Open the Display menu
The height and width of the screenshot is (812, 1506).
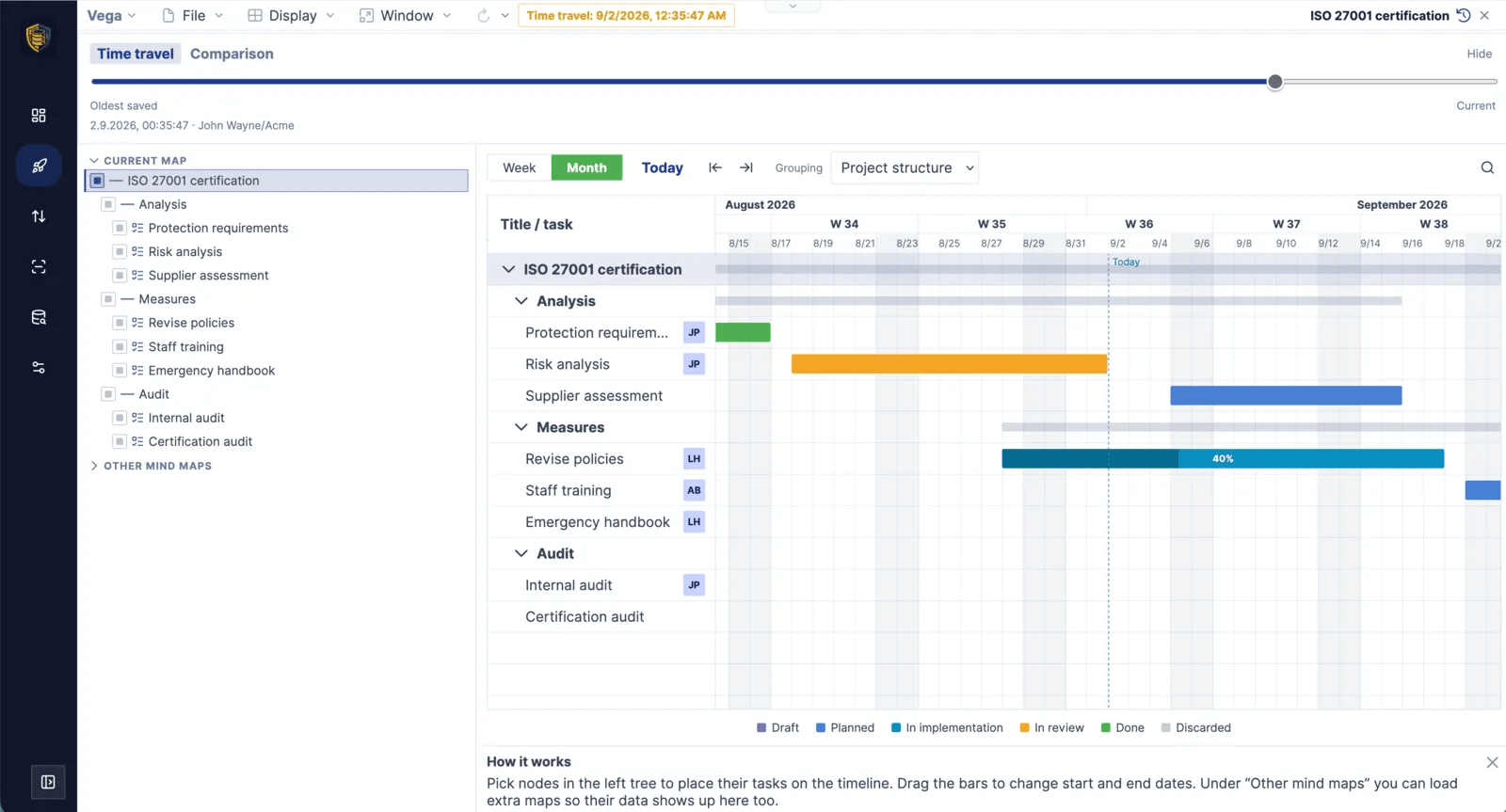(x=291, y=15)
